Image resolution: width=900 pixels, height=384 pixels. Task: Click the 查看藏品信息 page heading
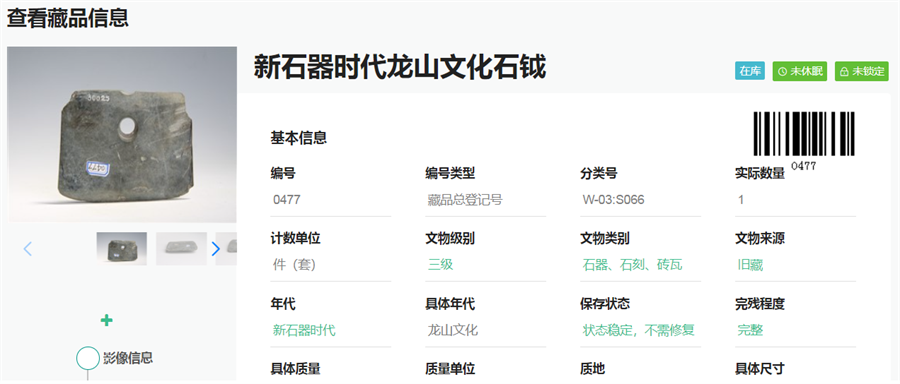tap(68, 18)
